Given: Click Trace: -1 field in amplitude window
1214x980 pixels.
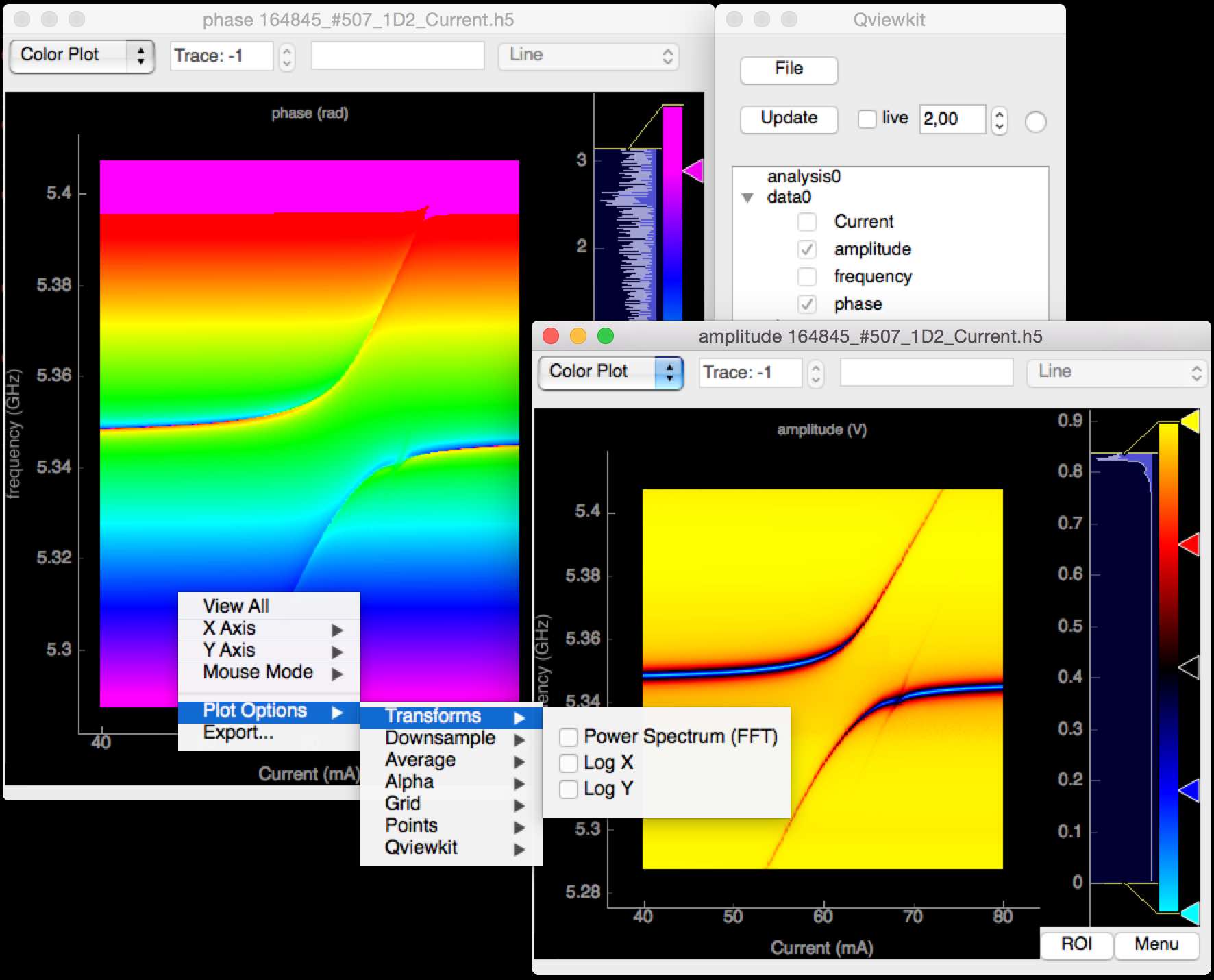Looking at the screenshot, I should 750,373.
